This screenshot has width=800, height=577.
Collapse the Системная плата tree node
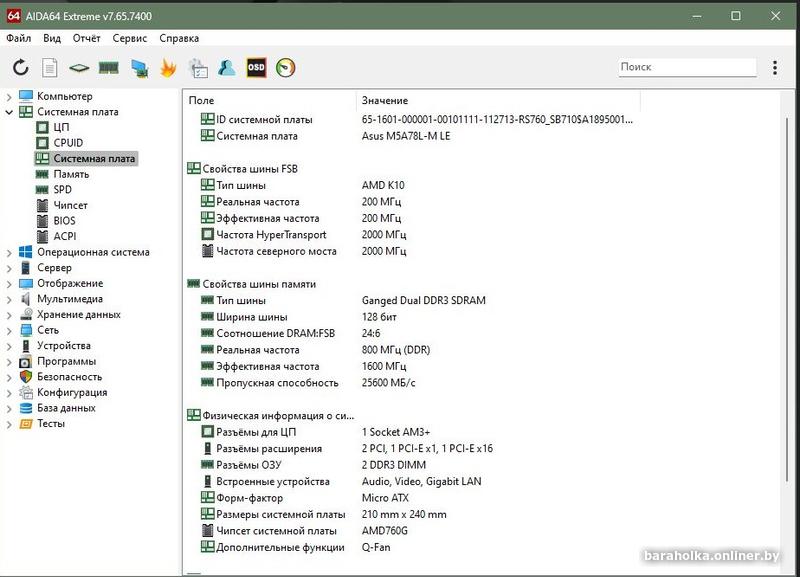(x=9, y=112)
